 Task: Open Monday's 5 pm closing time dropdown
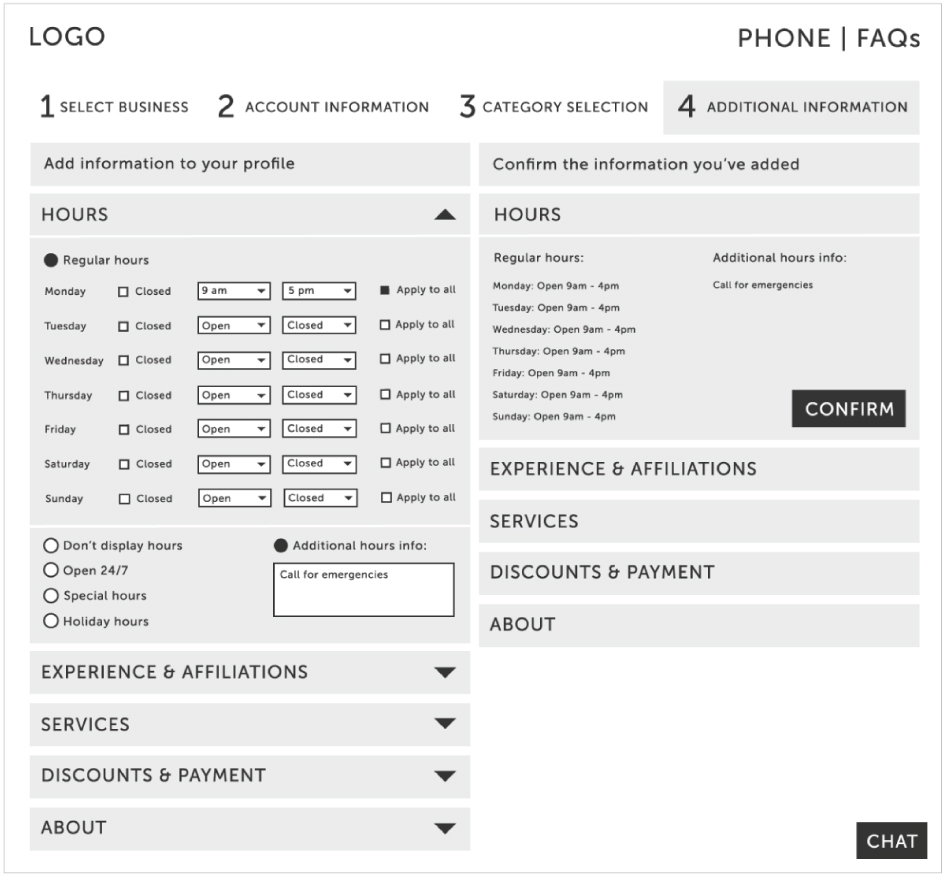[x=319, y=291]
